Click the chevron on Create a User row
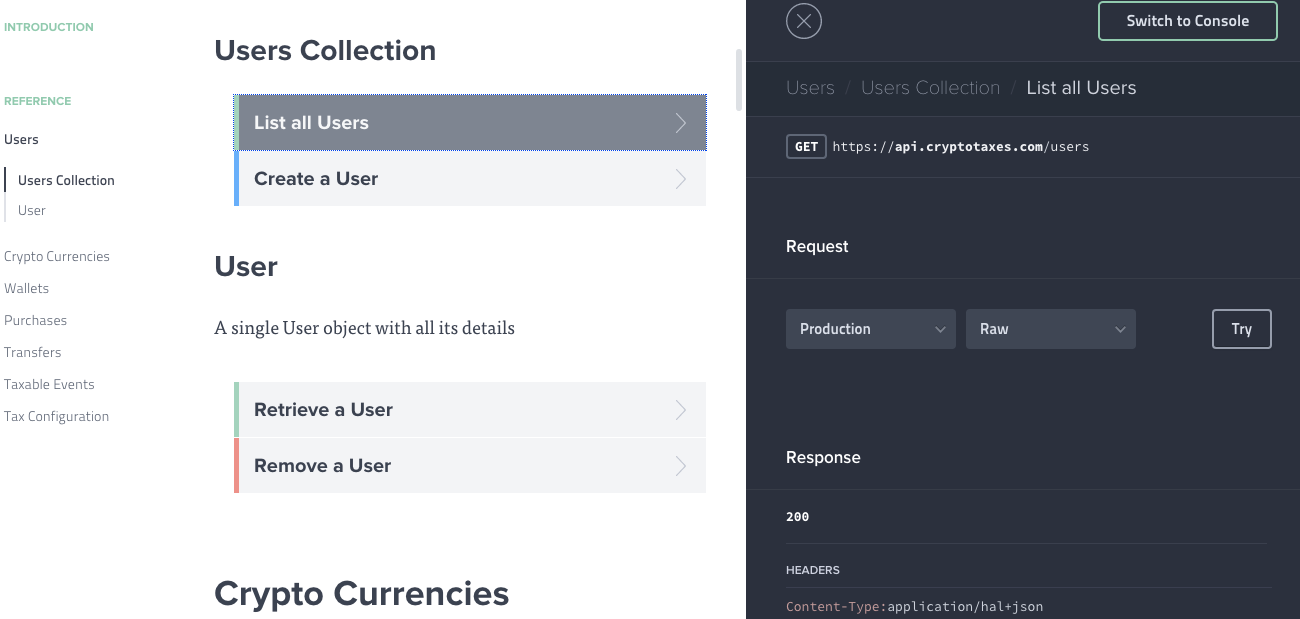This screenshot has width=1300, height=619. coord(681,179)
